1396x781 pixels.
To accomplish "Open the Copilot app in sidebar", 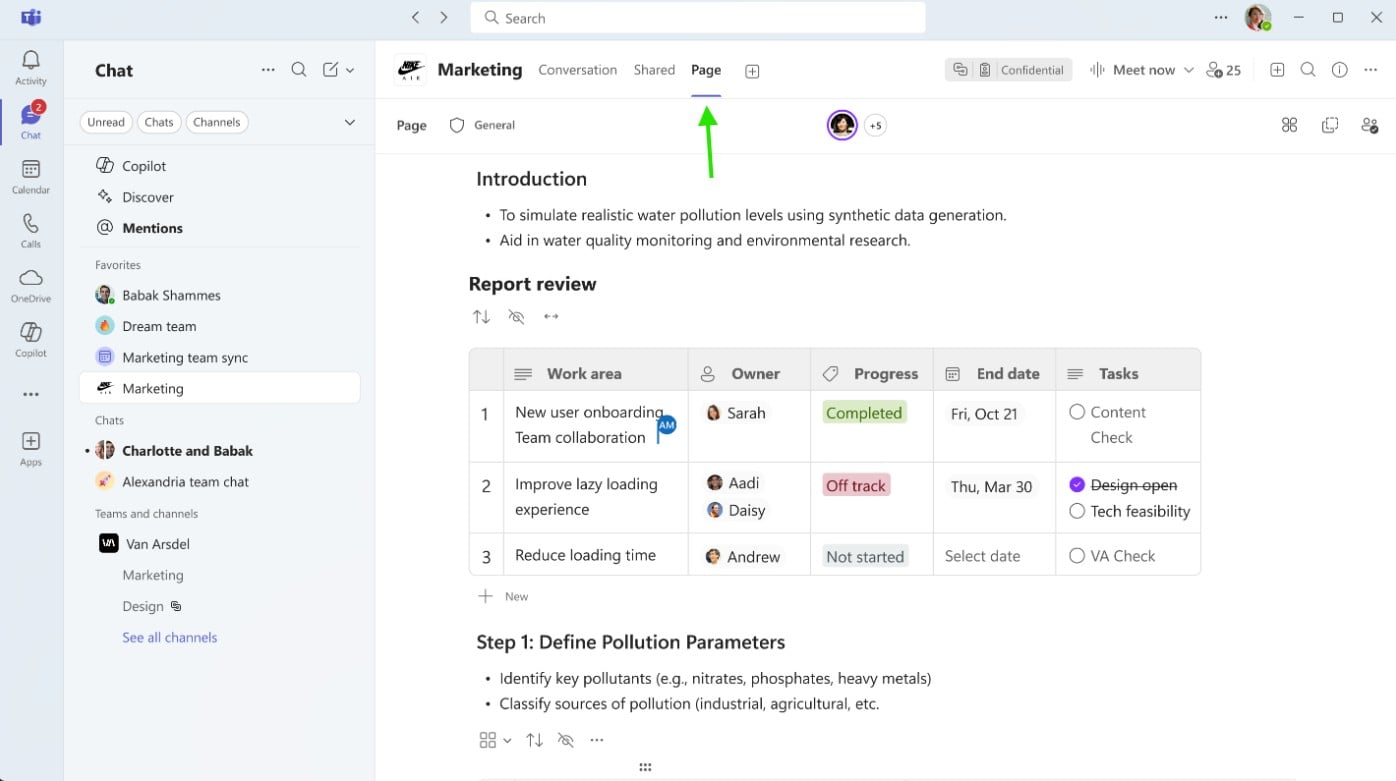I will point(31,338).
